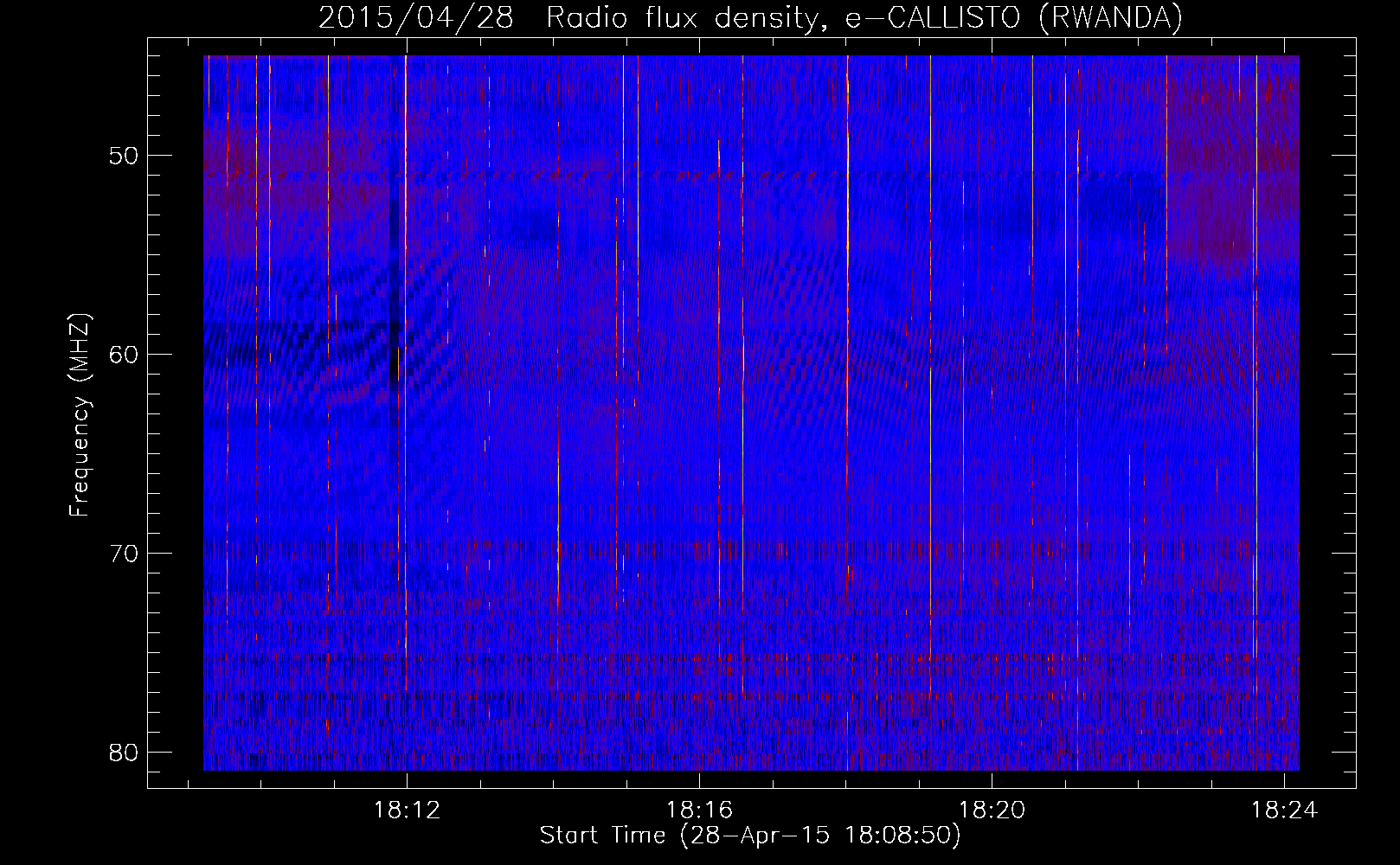Click the 70 frequency tick label
This screenshot has height=865, width=1400.
tap(124, 554)
